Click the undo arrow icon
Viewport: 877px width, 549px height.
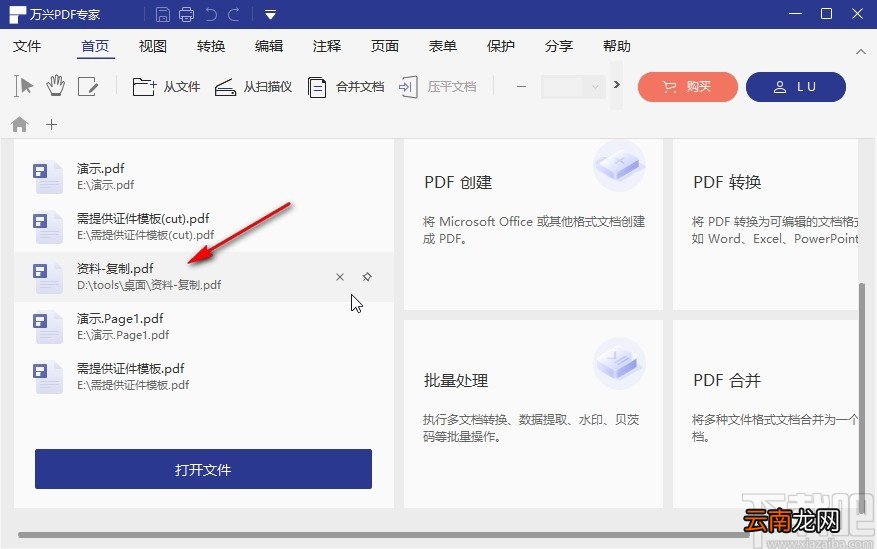point(211,15)
